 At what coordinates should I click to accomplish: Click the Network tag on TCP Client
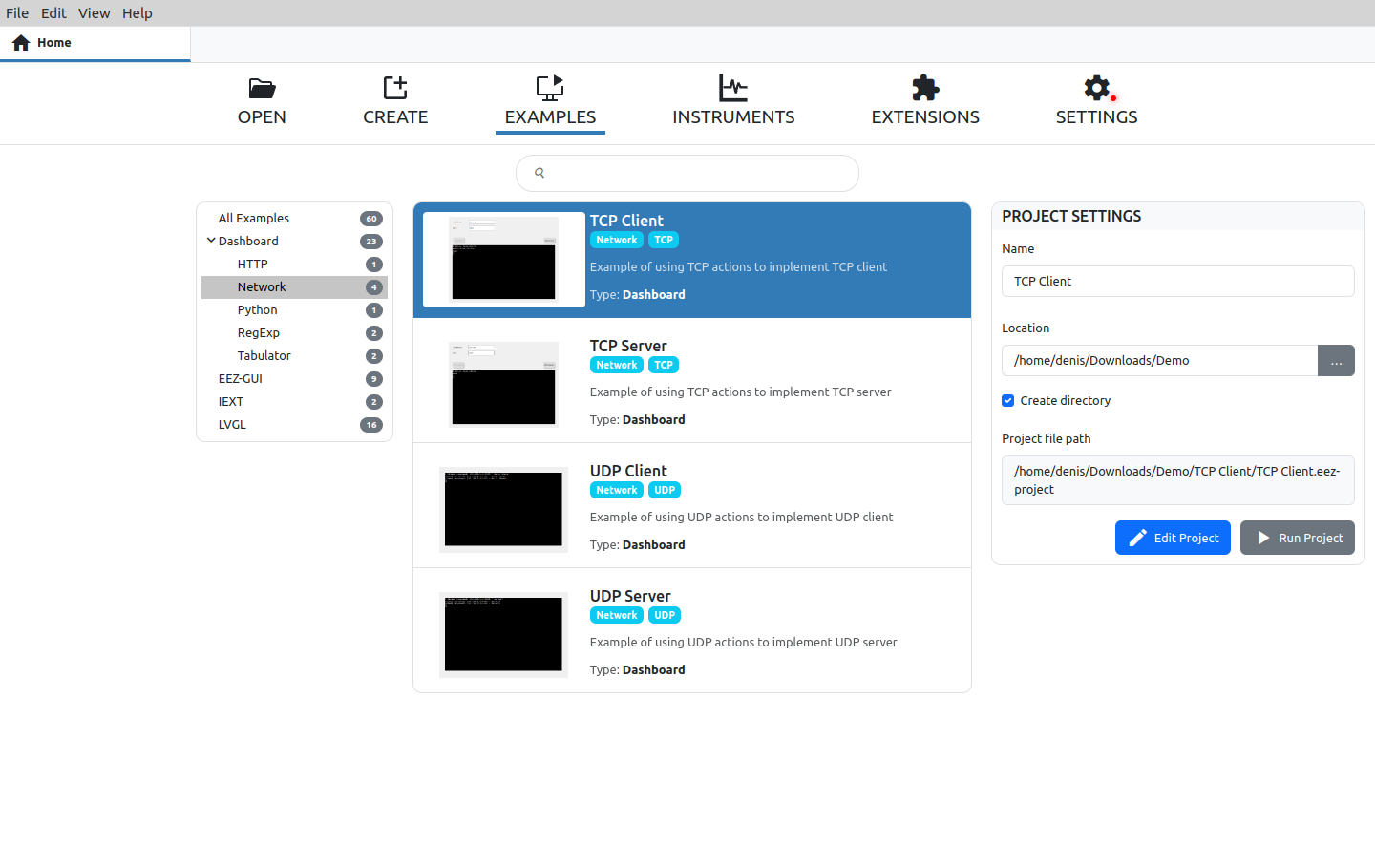coord(617,240)
